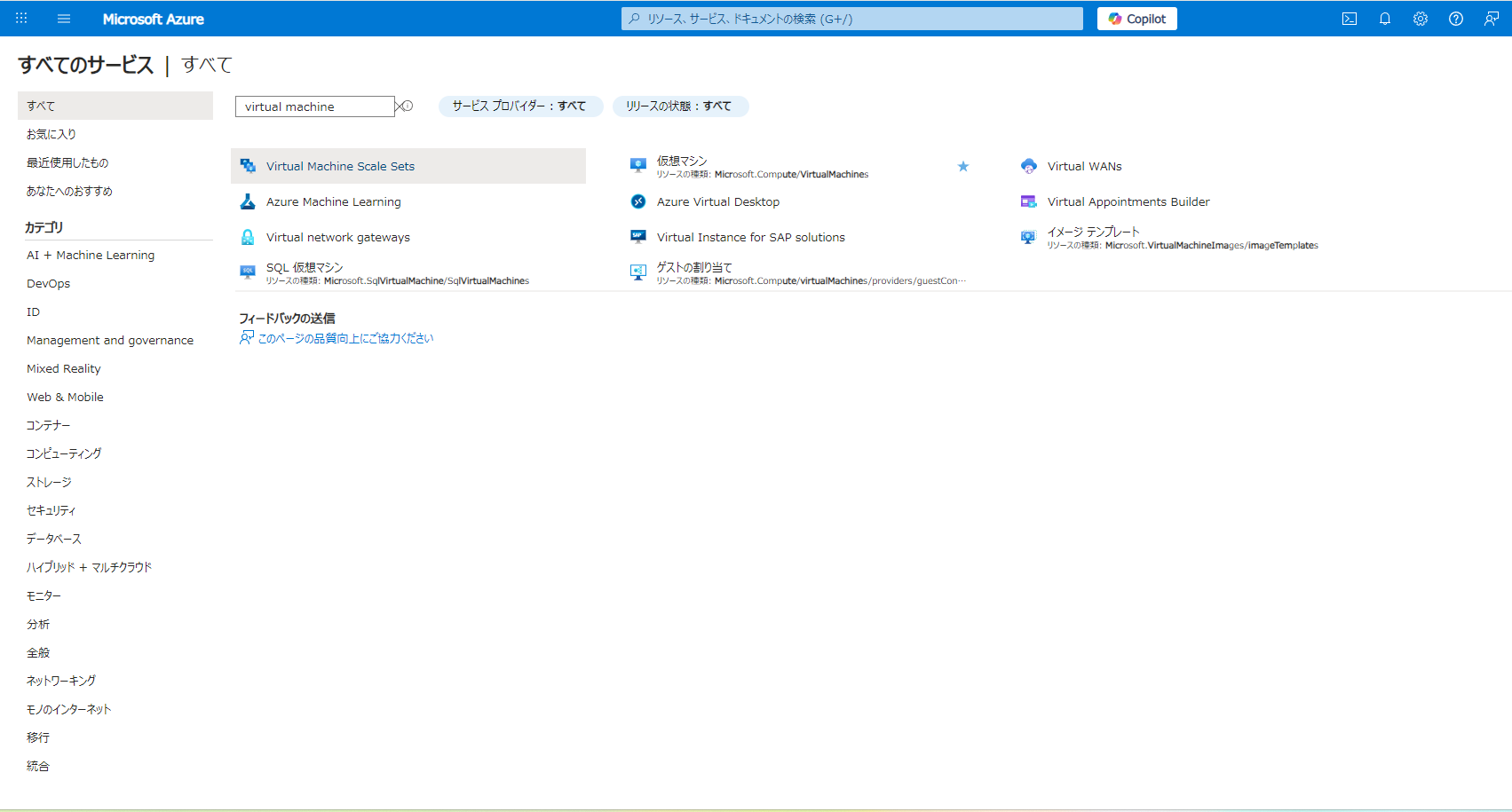Click the Azure Virtual Desktop icon

638,201
